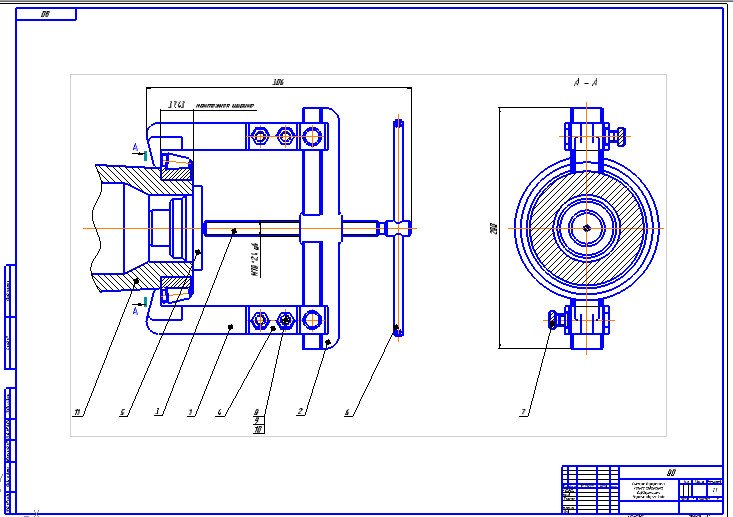Click the center hole in section view

click(x=585, y=228)
